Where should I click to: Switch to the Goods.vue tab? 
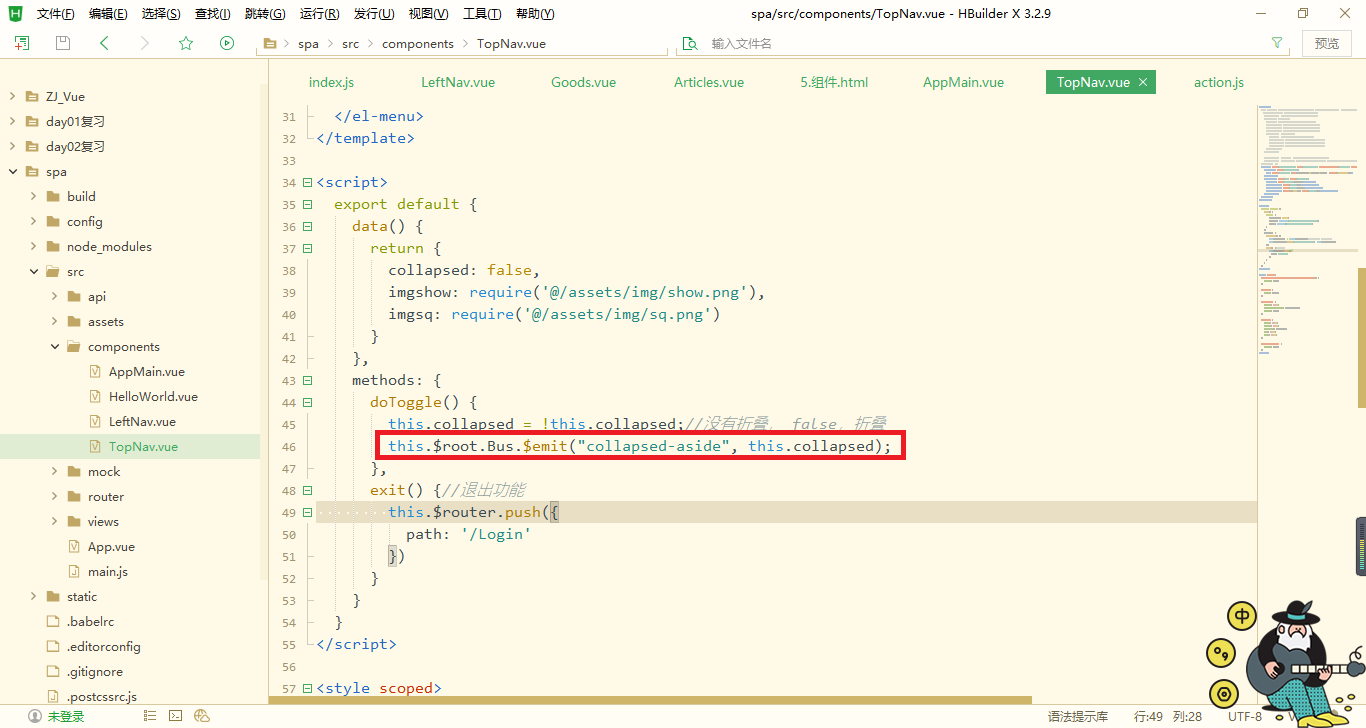[583, 82]
